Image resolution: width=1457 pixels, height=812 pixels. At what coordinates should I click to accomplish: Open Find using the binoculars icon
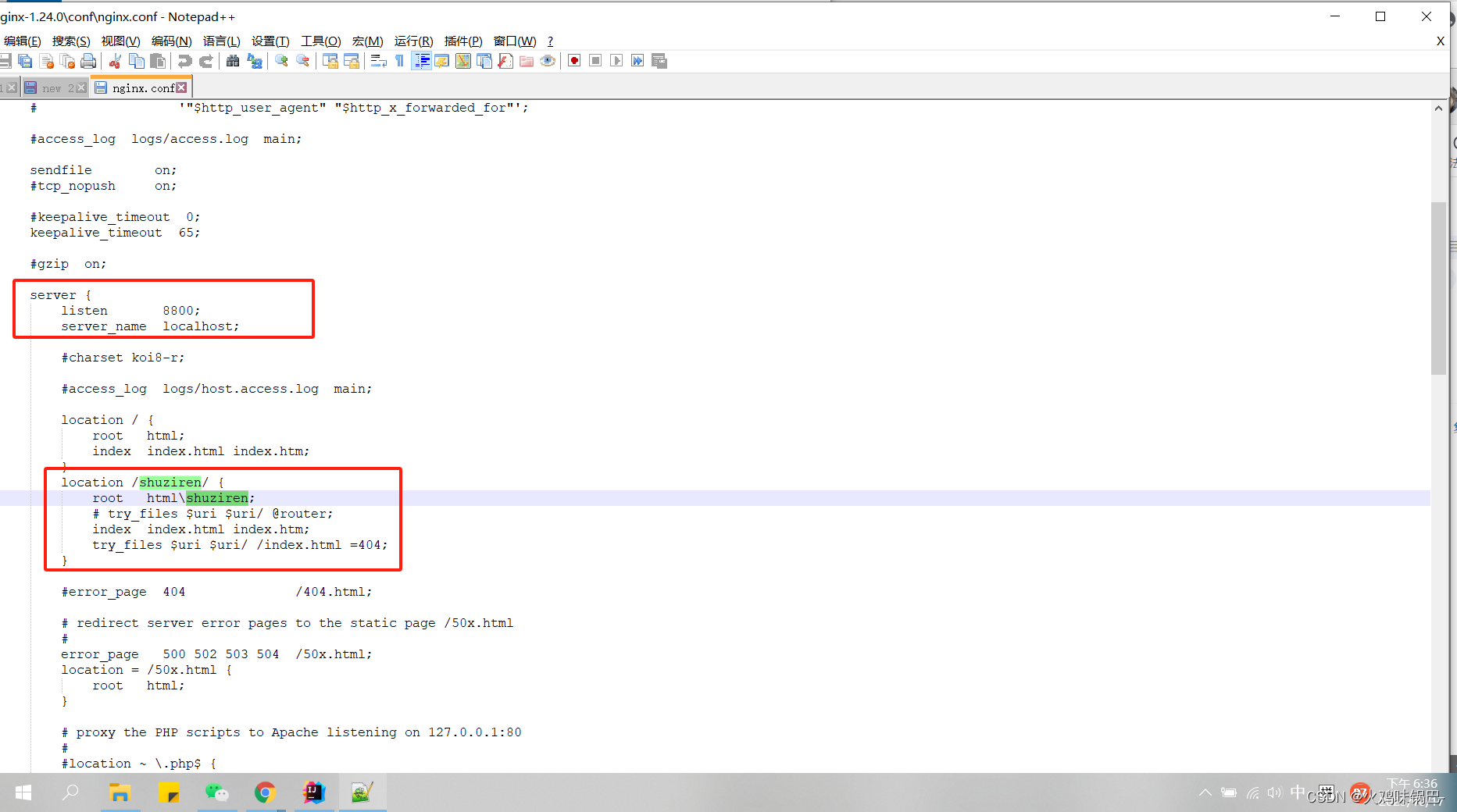tap(234, 61)
